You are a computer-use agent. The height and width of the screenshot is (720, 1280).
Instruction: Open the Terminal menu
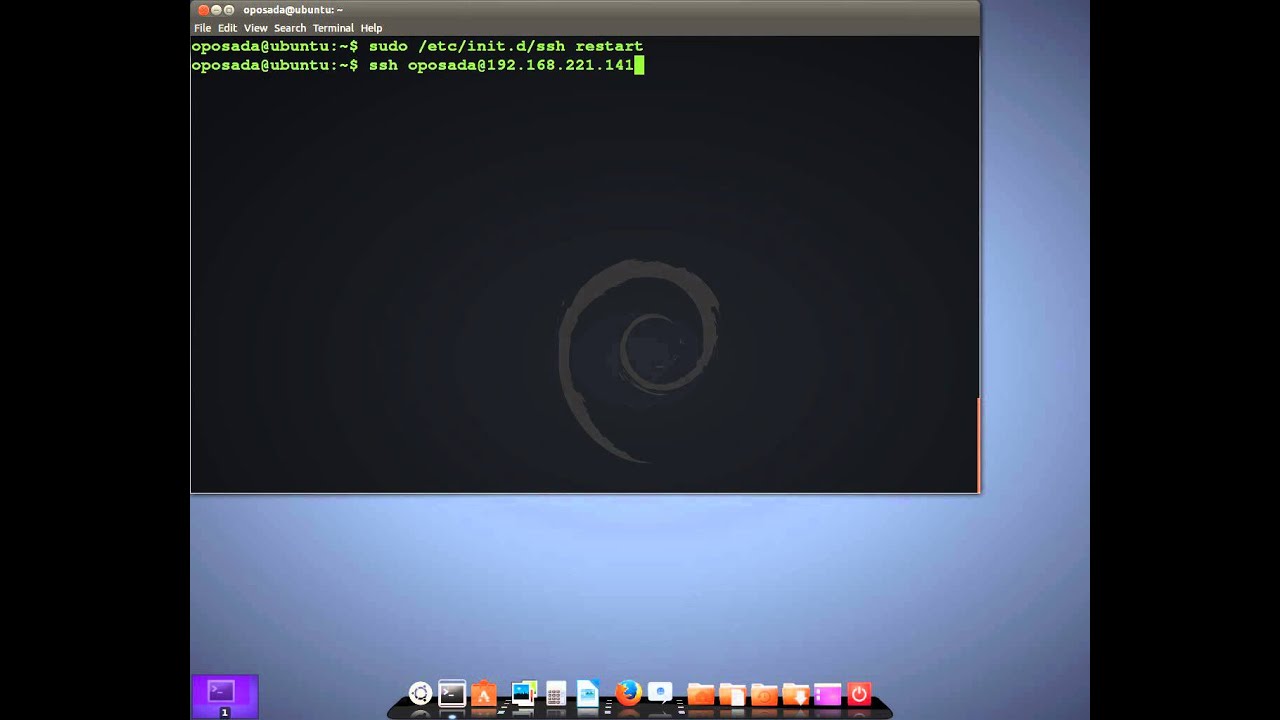333,28
